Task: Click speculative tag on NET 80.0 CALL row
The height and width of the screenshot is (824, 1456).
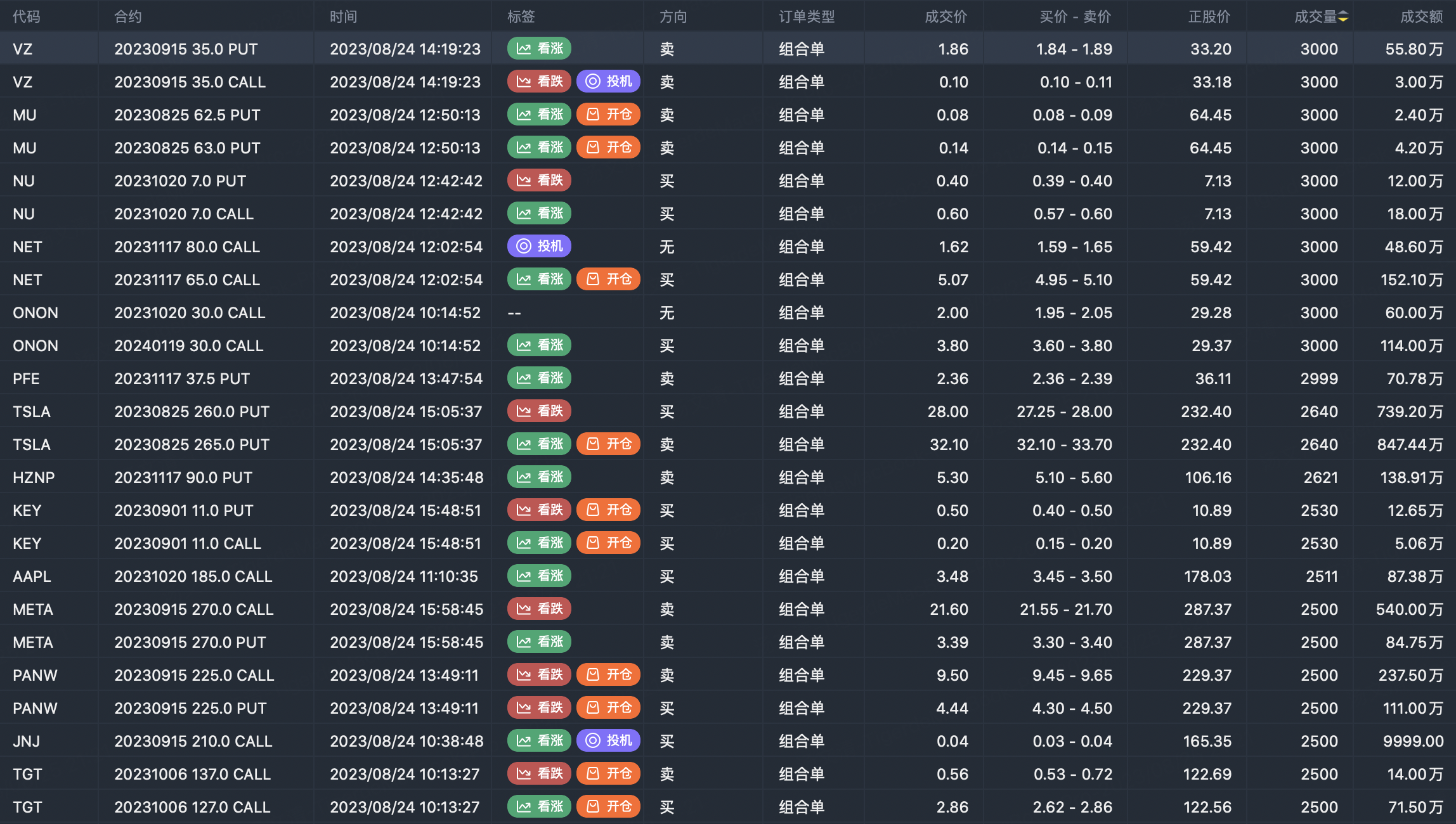Action: (539, 247)
